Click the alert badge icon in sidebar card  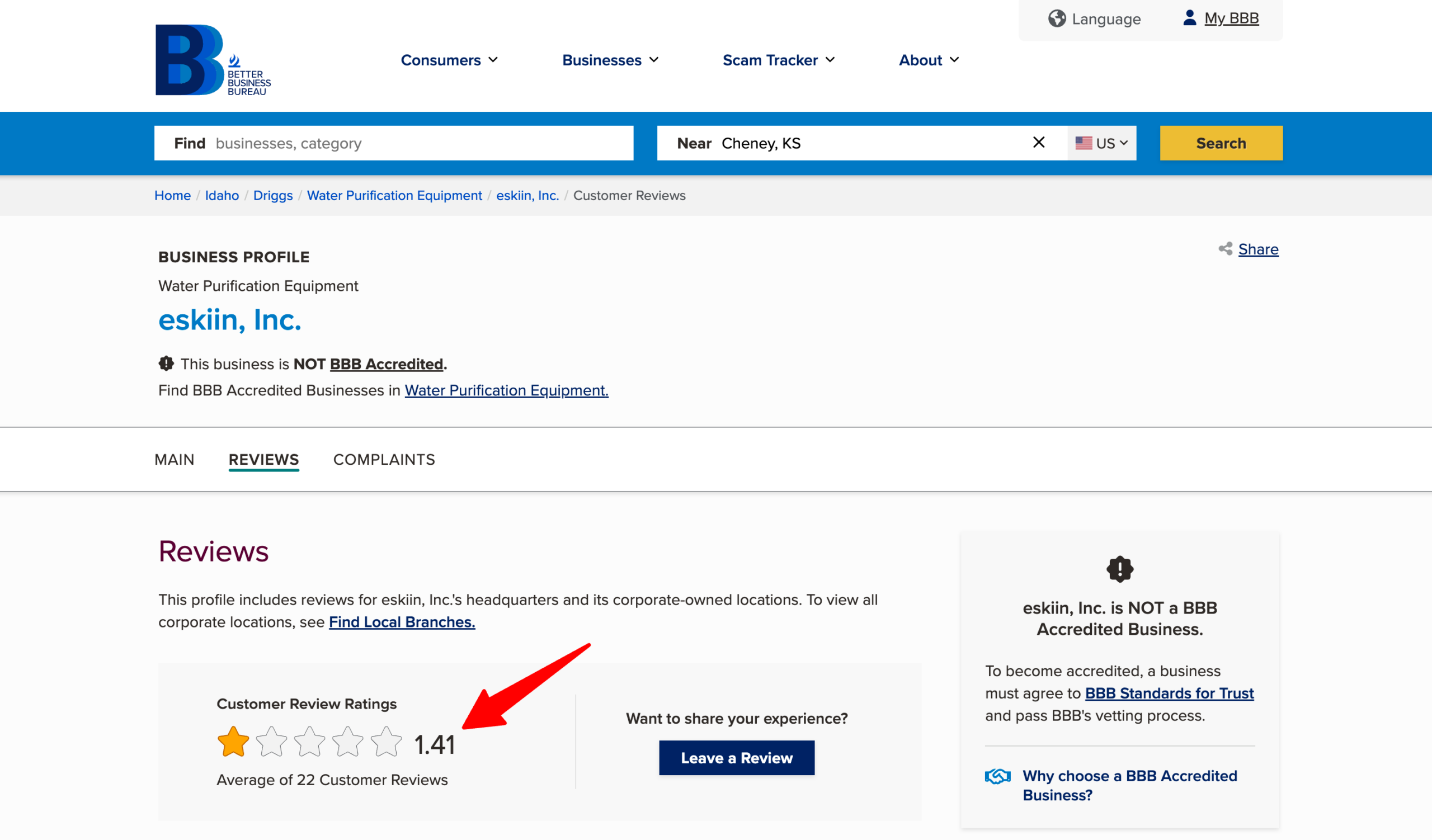pos(1119,569)
